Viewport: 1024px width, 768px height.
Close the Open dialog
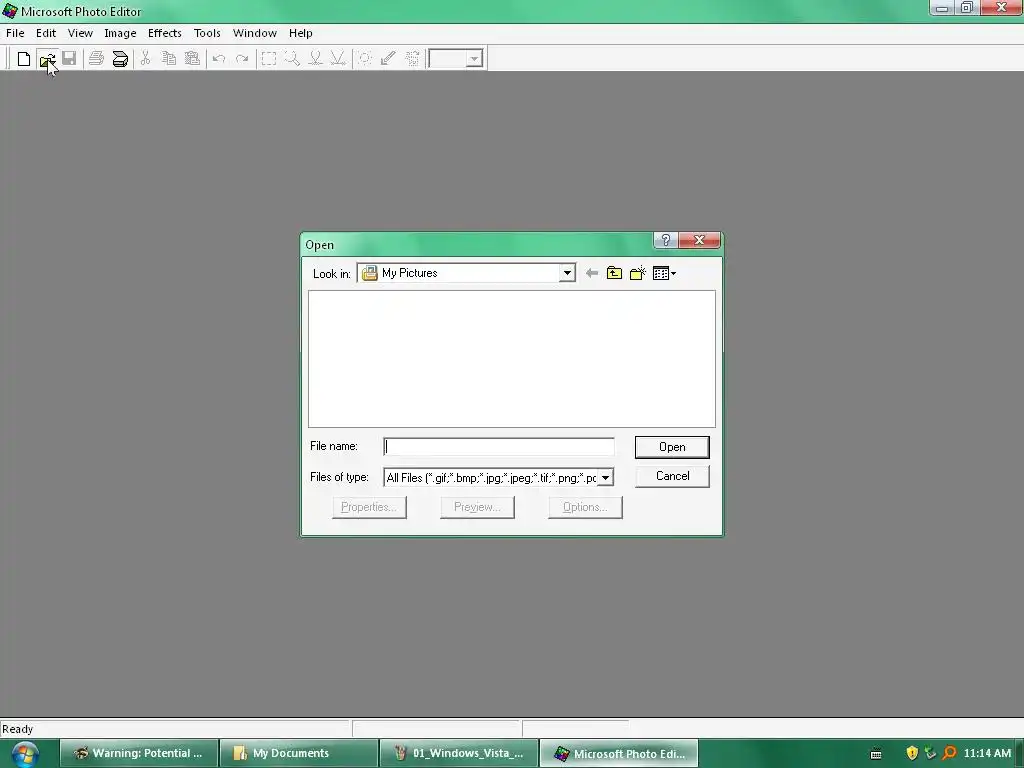click(x=699, y=240)
